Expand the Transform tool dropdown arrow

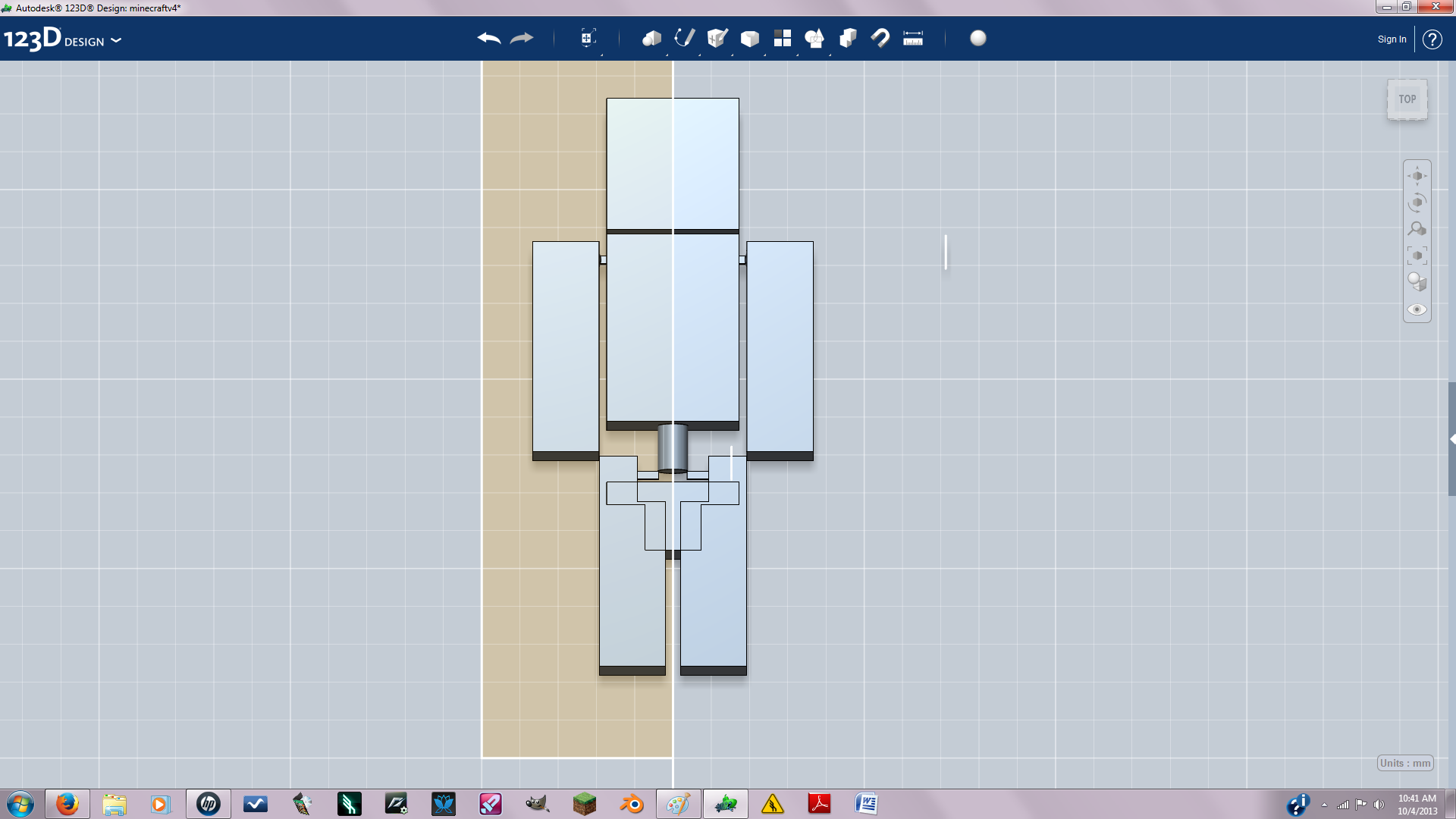point(601,54)
